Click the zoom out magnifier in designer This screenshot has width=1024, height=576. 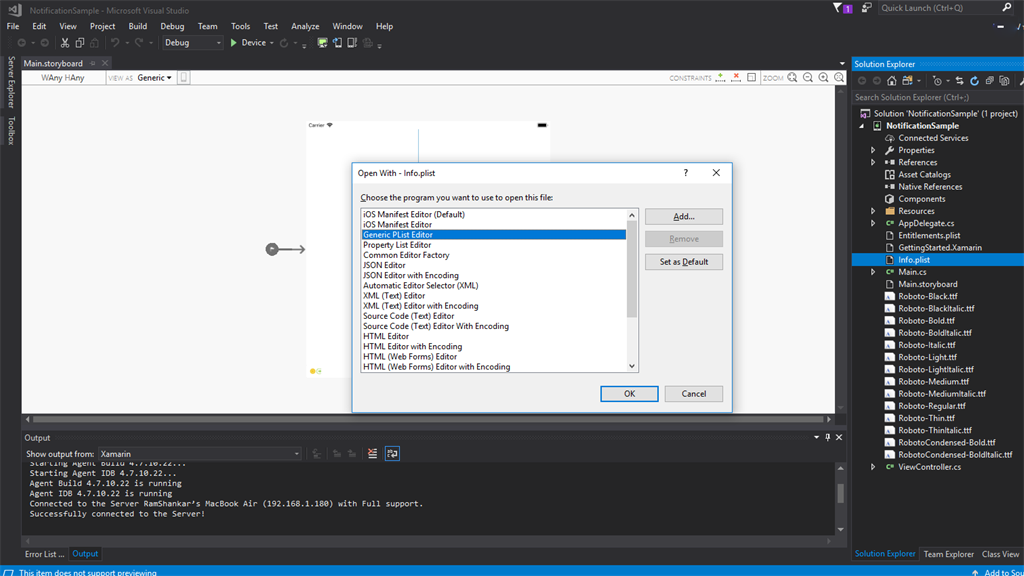click(808, 77)
